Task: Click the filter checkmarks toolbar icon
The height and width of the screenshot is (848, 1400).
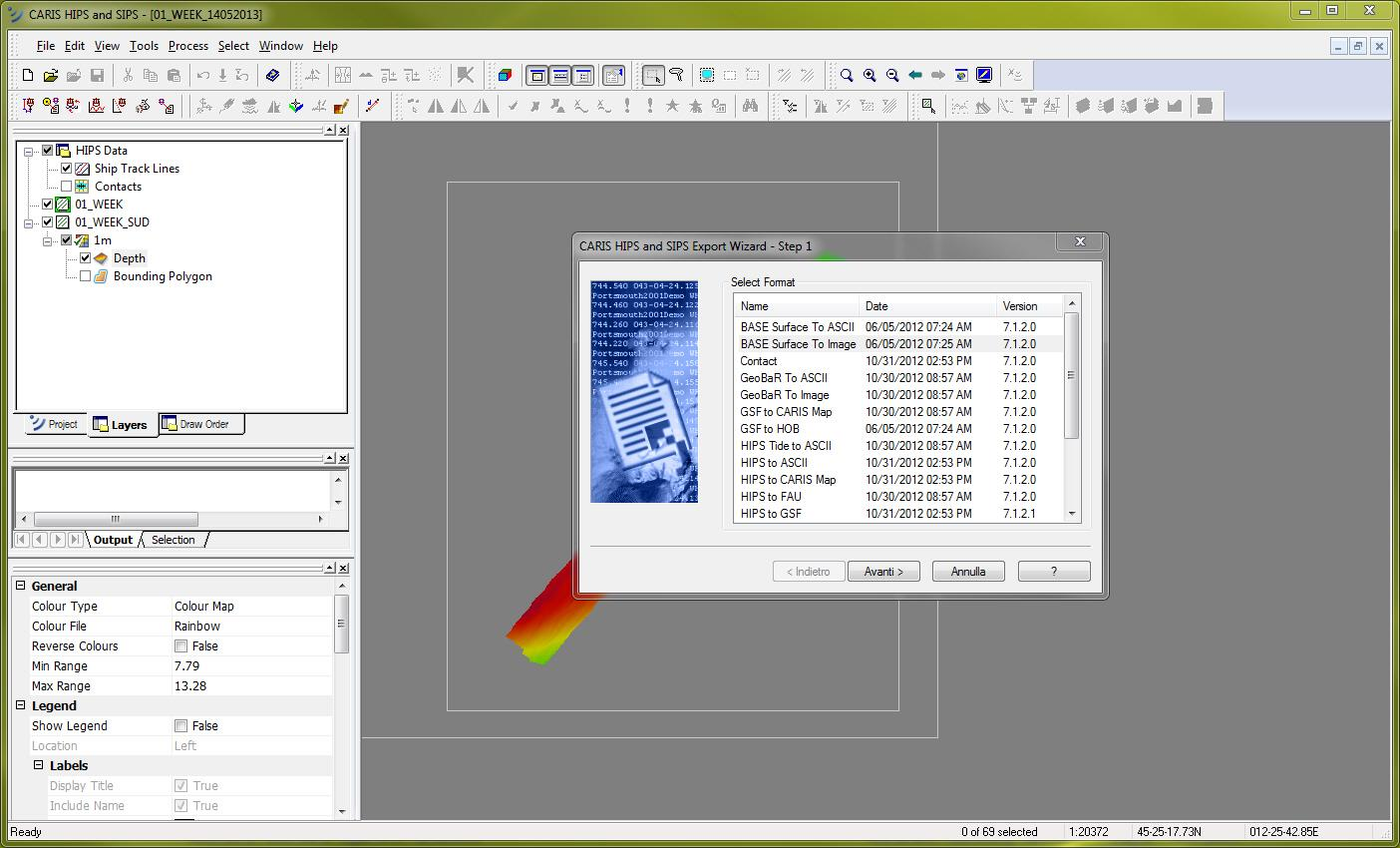Action: coord(790,106)
